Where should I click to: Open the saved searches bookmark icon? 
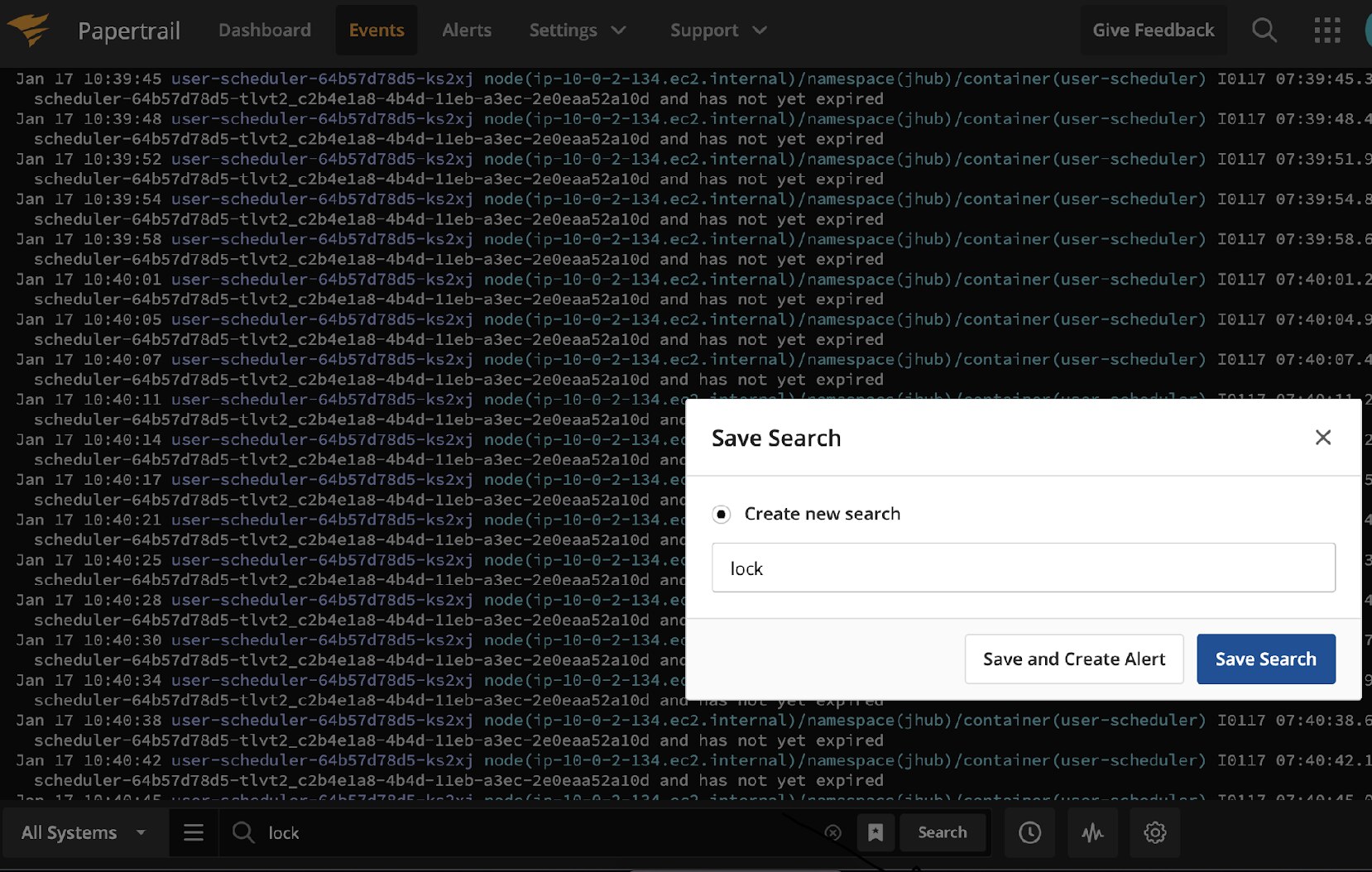tap(876, 832)
